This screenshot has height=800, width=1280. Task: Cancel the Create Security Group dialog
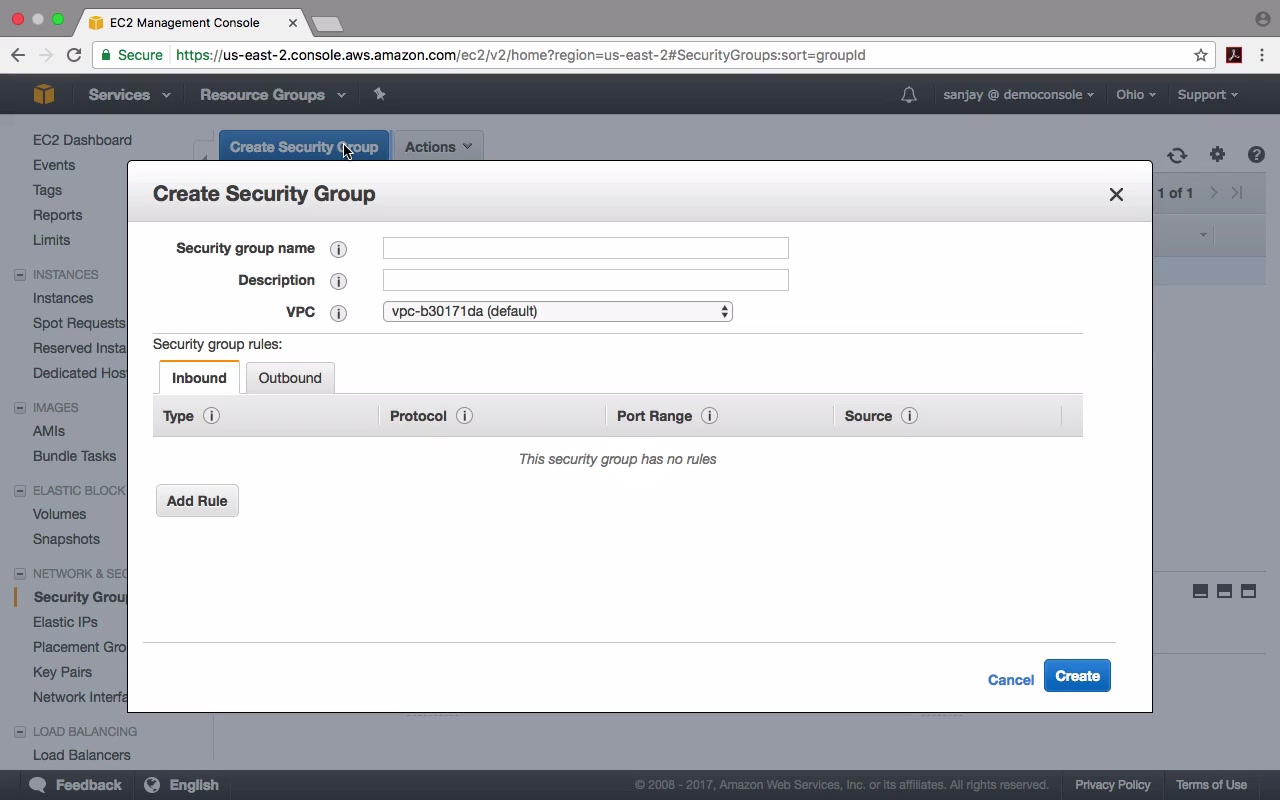point(1011,680)
